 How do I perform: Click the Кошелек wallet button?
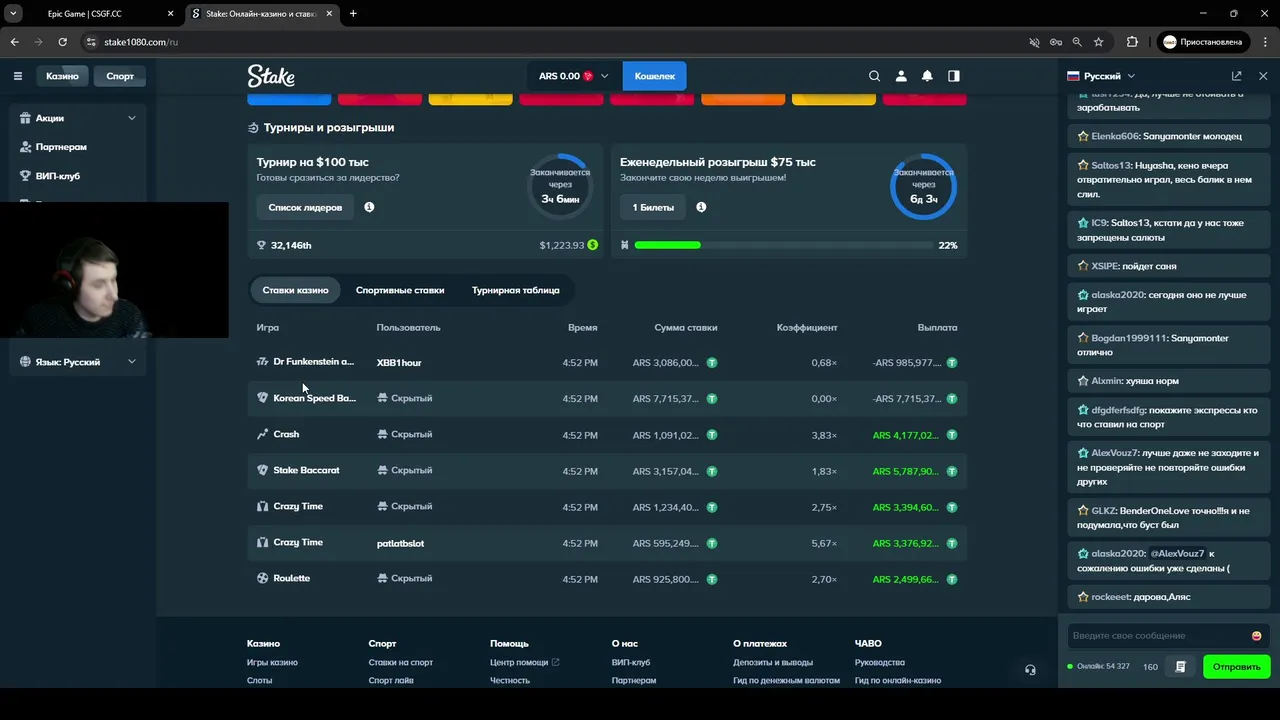[x=655, y=76]
